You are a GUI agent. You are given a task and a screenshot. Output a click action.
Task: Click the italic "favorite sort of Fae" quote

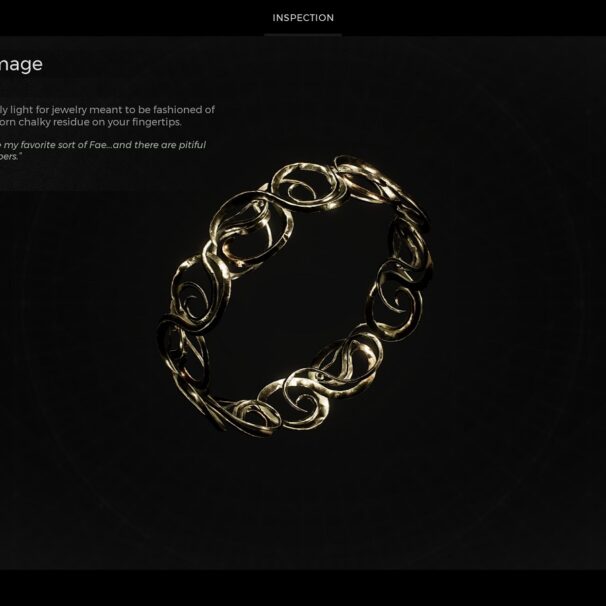pyautogui.click(x=103, y=145)
